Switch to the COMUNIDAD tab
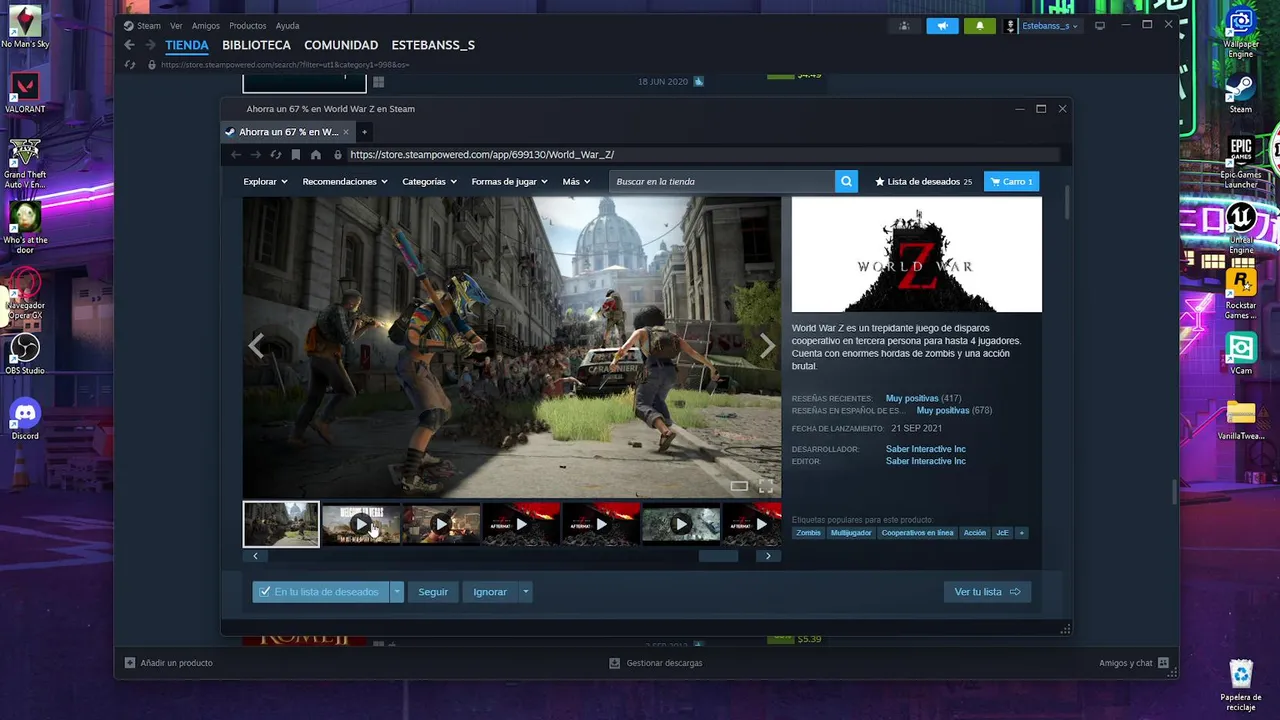Screen dimensions: 1280x720 (x=341, y=45)
